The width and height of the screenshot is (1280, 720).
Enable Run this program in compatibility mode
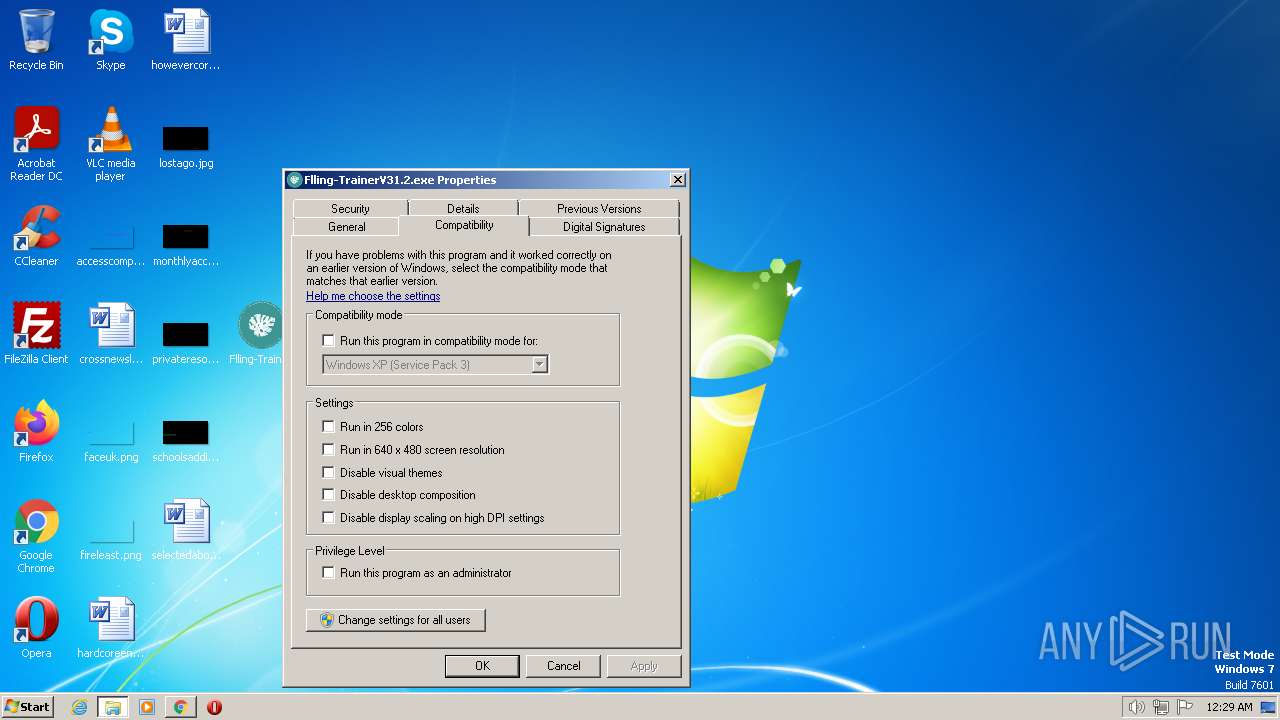(328, 341)
